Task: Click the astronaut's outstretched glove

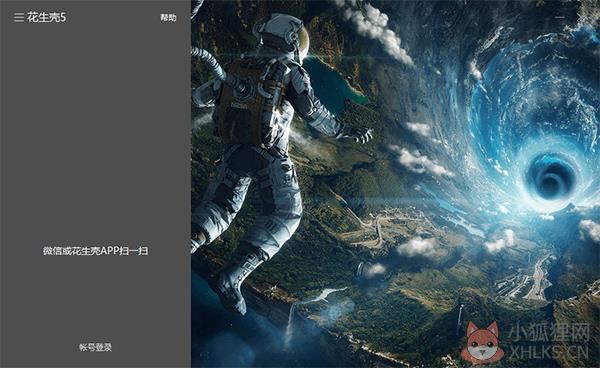Action: coord(360,134)
